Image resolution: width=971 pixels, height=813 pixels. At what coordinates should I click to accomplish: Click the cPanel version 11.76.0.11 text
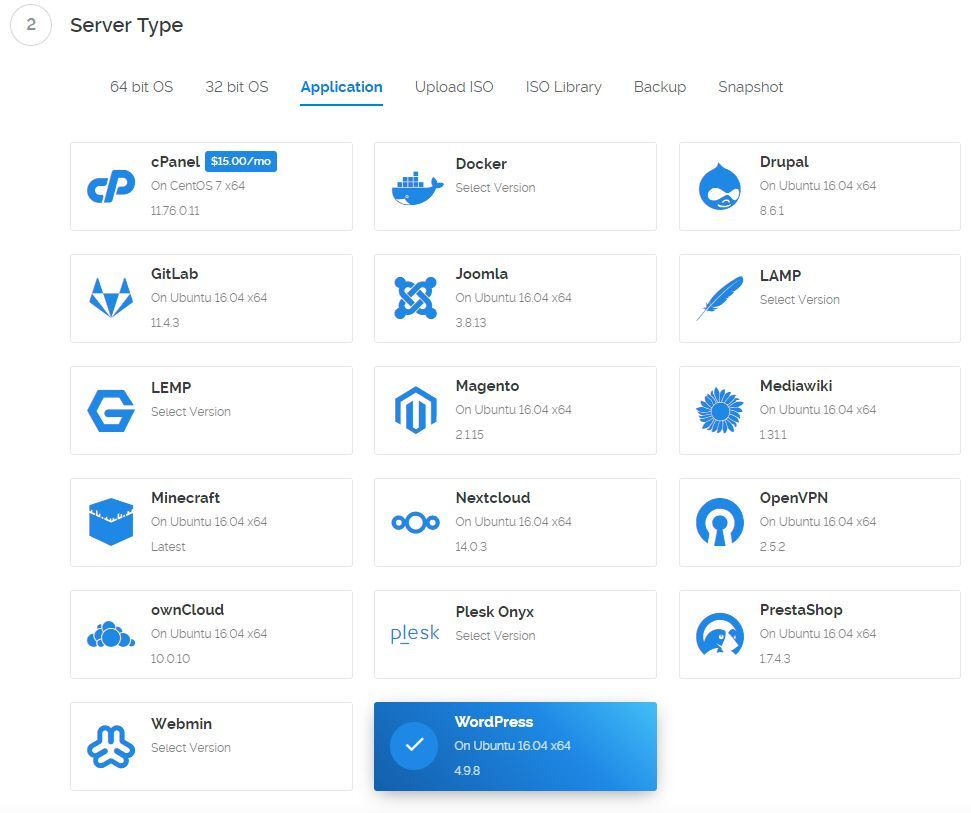[175, 211]
